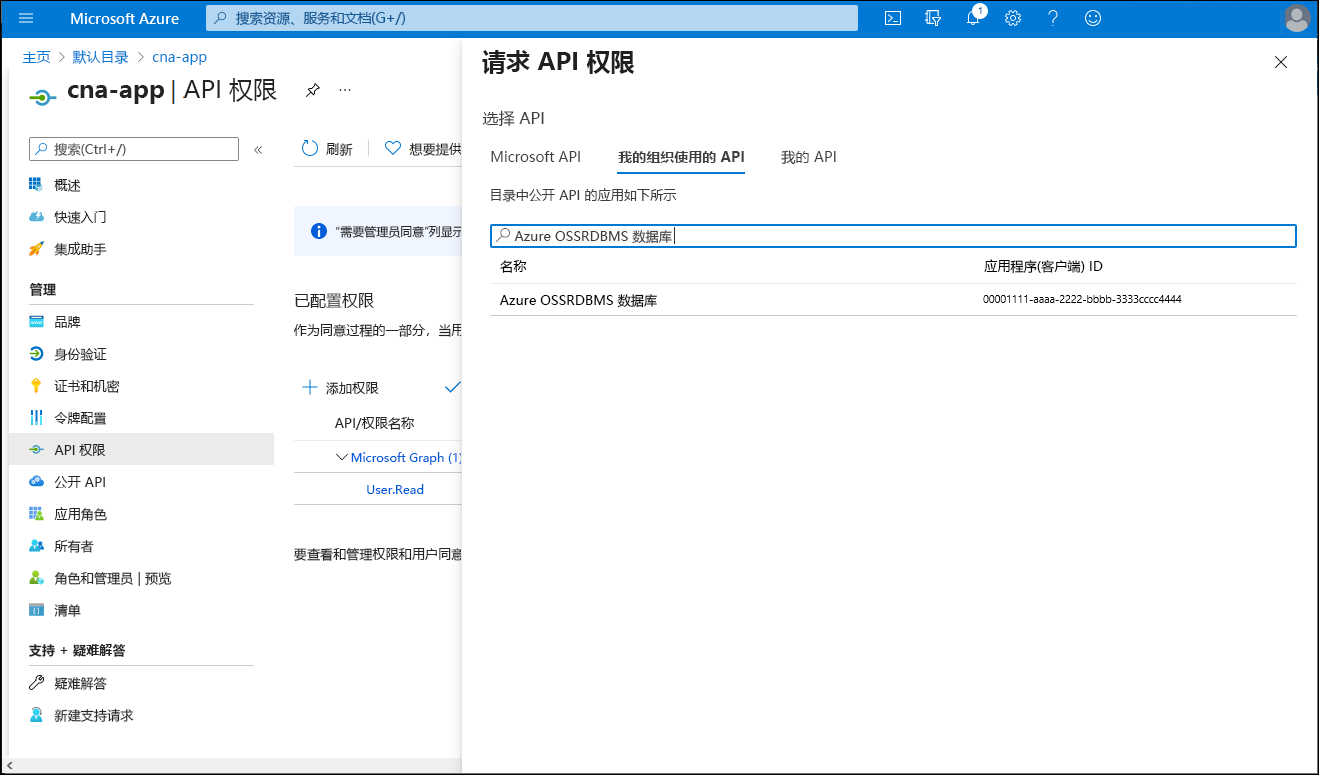The height and width of the screenshot is (775, 1319).
Task: Open the directory and subscription filter icon
Action: [933, 18]
